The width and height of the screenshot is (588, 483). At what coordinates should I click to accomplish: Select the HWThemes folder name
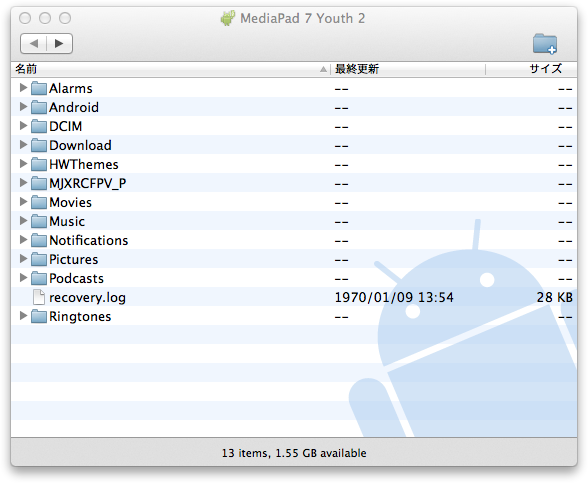[84, 164]
